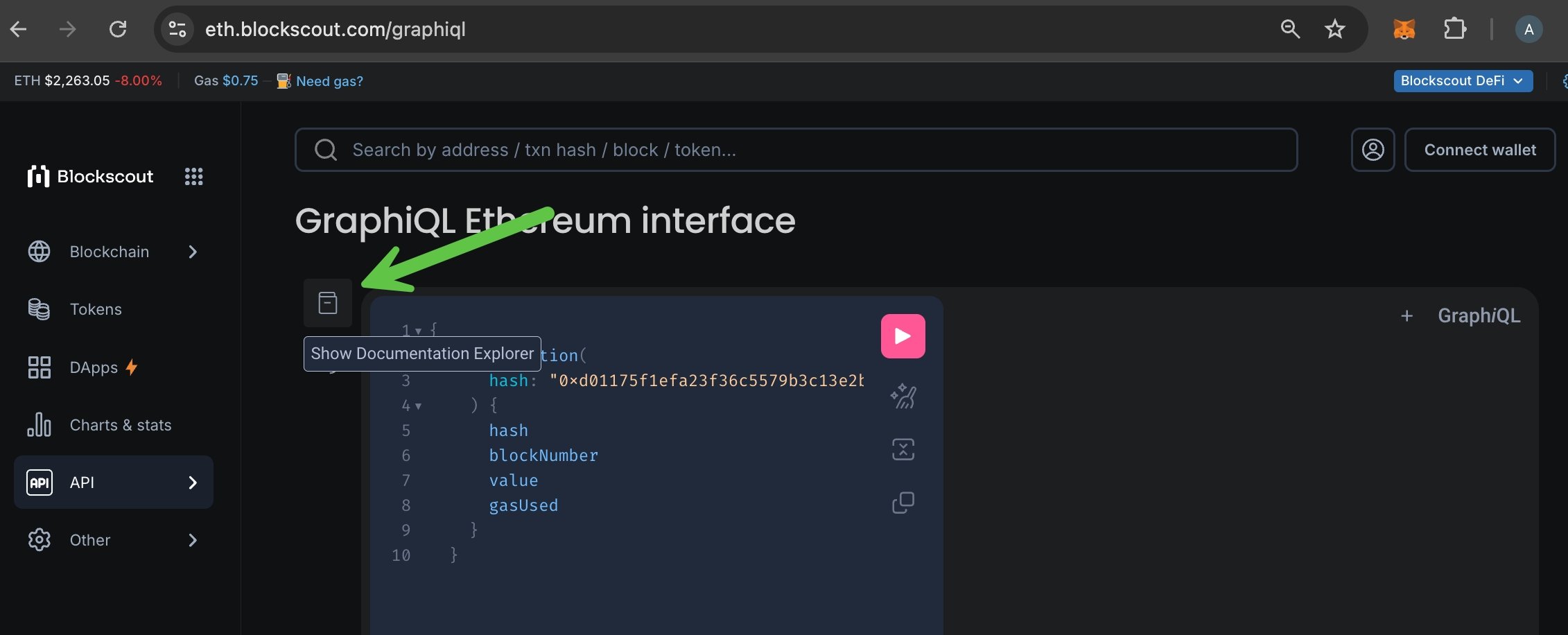1568x635 pixels.
Task: Open the MetaMask fox extension
Action: click(x=1404, y=29)
